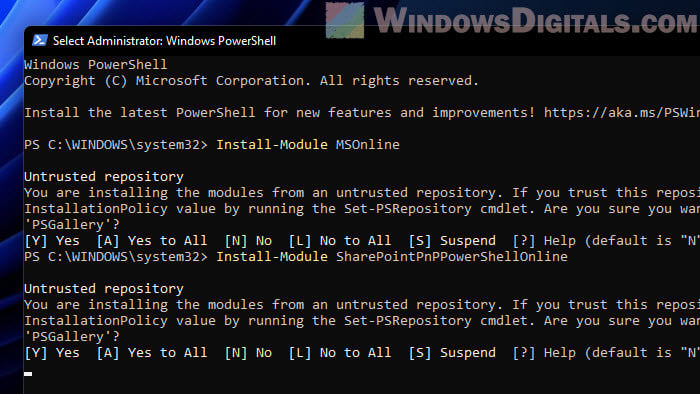Click the 'Install-Module SharePointPnPPowerShellOnline' command
Image resolution: width=700 pixels, height=394 pixels.
coord(392,257)
